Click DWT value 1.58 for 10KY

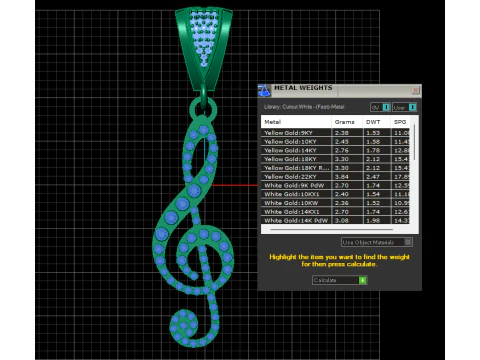[373, 141]
